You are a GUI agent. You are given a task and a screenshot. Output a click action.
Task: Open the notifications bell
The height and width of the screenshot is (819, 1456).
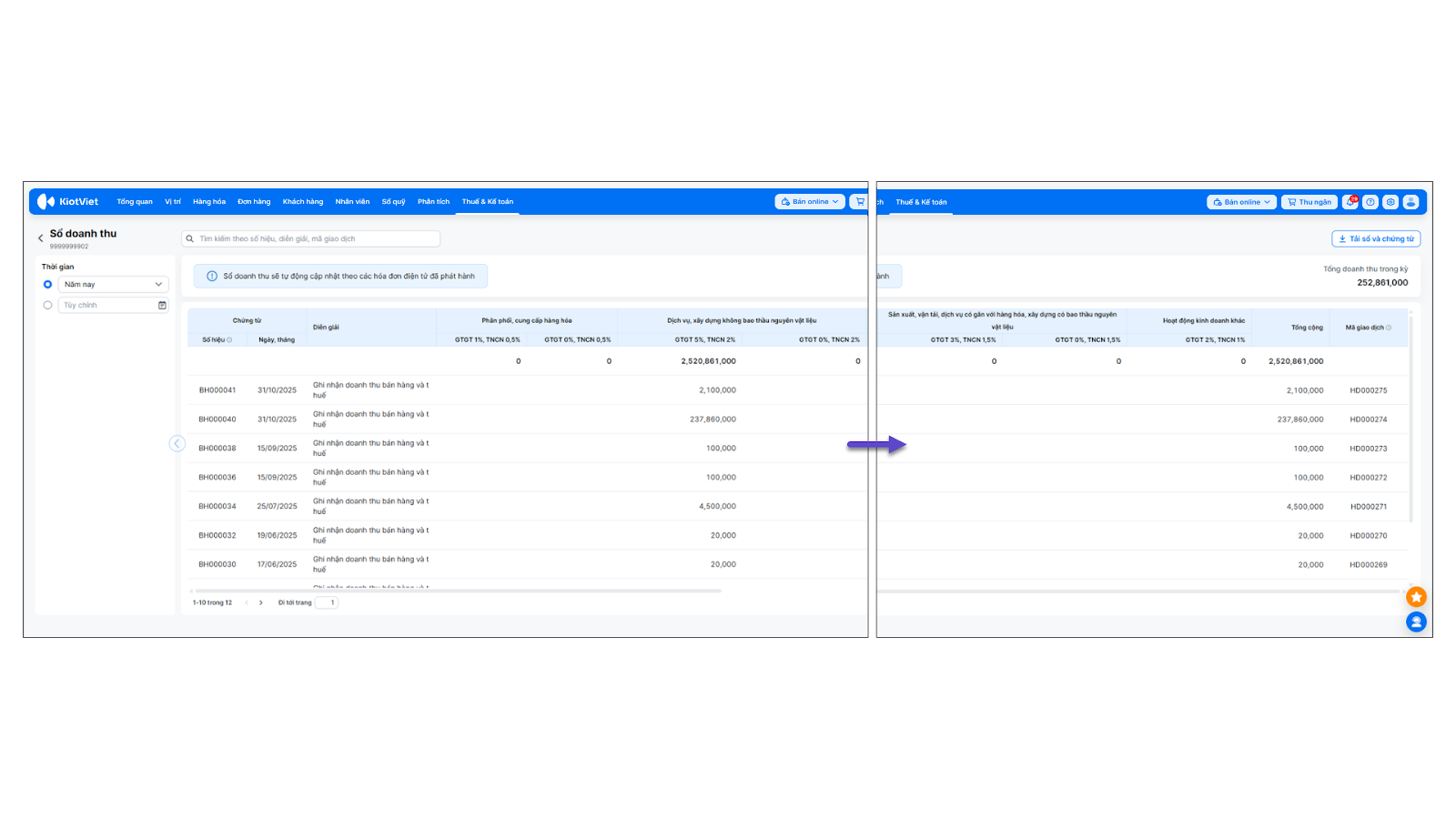click(1350, 202)
